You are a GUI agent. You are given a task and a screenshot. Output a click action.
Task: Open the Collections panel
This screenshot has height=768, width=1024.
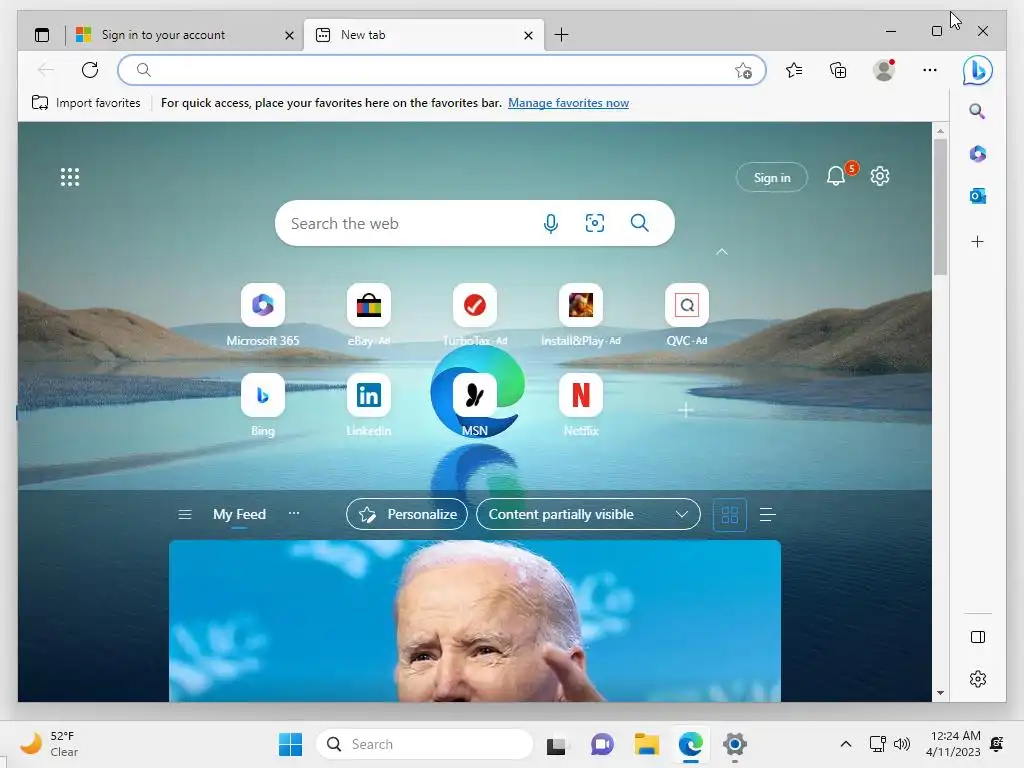coord(838,70)
